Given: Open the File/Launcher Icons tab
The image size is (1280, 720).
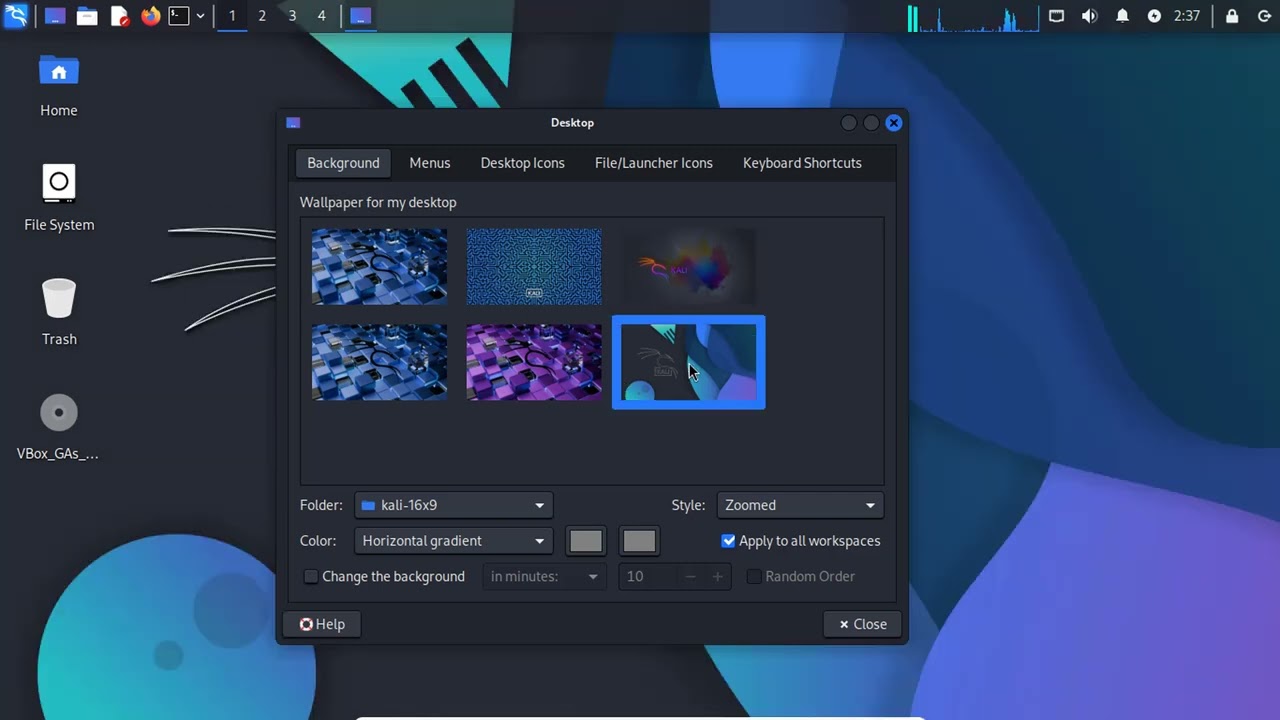Looking at the screenshot, I should (x=654, y=163).
